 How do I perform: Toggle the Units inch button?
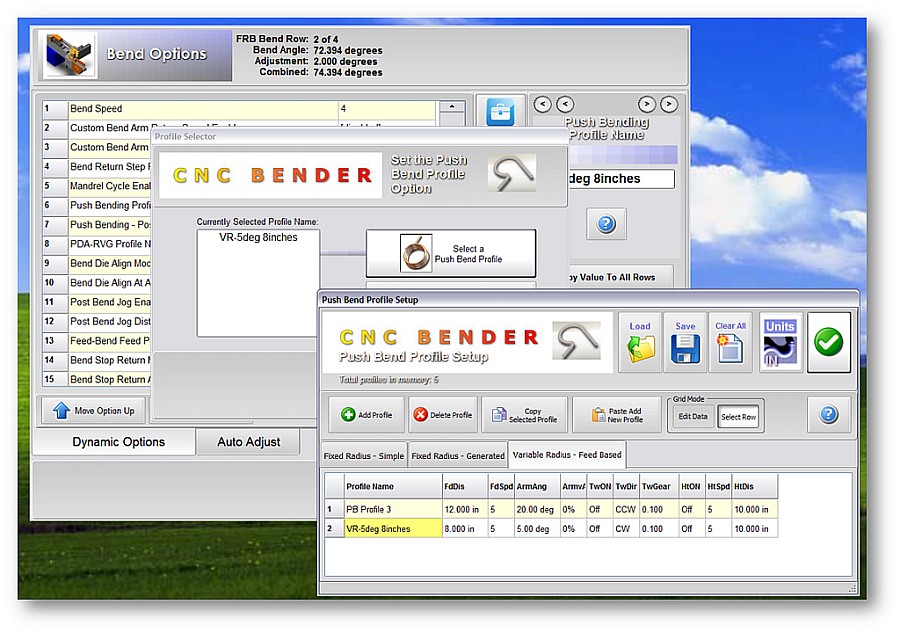(780, 342)
